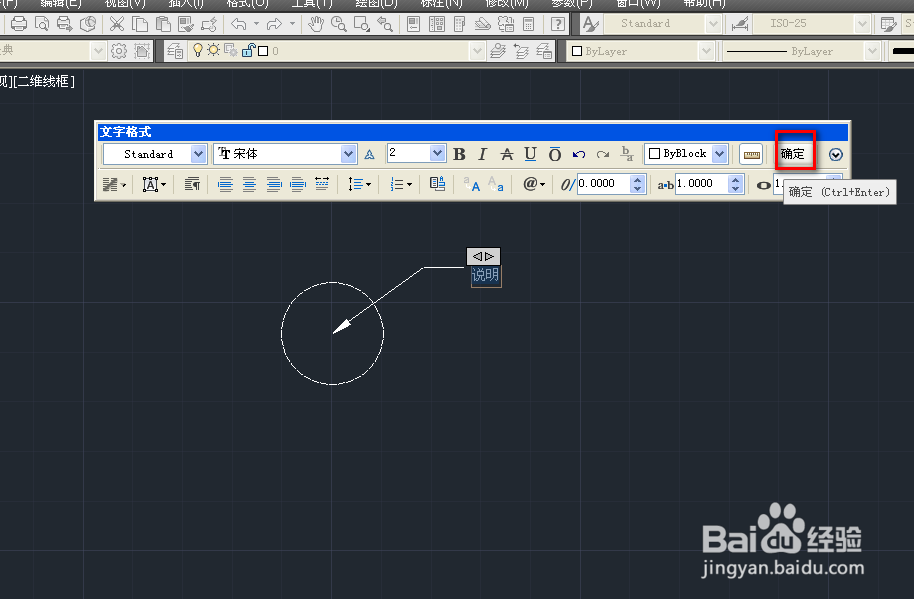Open the 宋体 font dropdown
The width and height of the screenshot is (914, 599).
(348, 154)
